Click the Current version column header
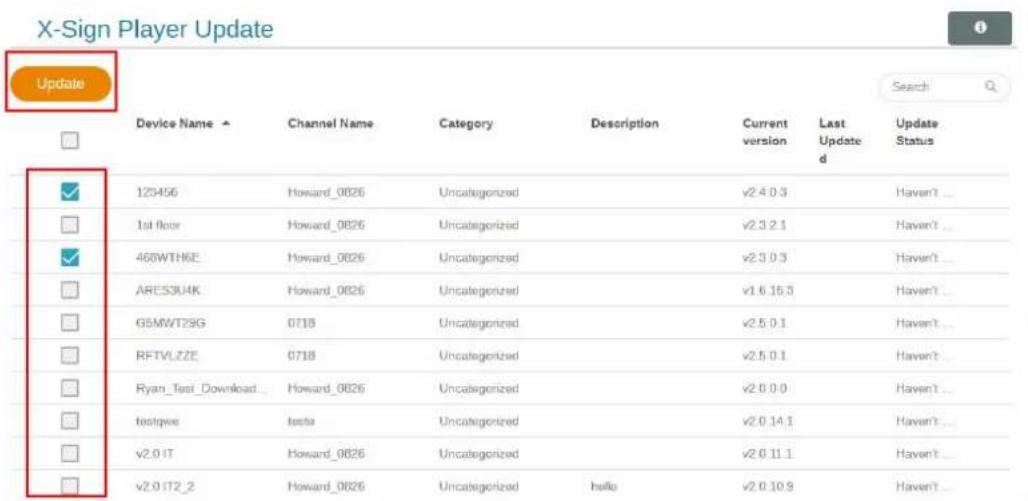 [x=764, y=132]
